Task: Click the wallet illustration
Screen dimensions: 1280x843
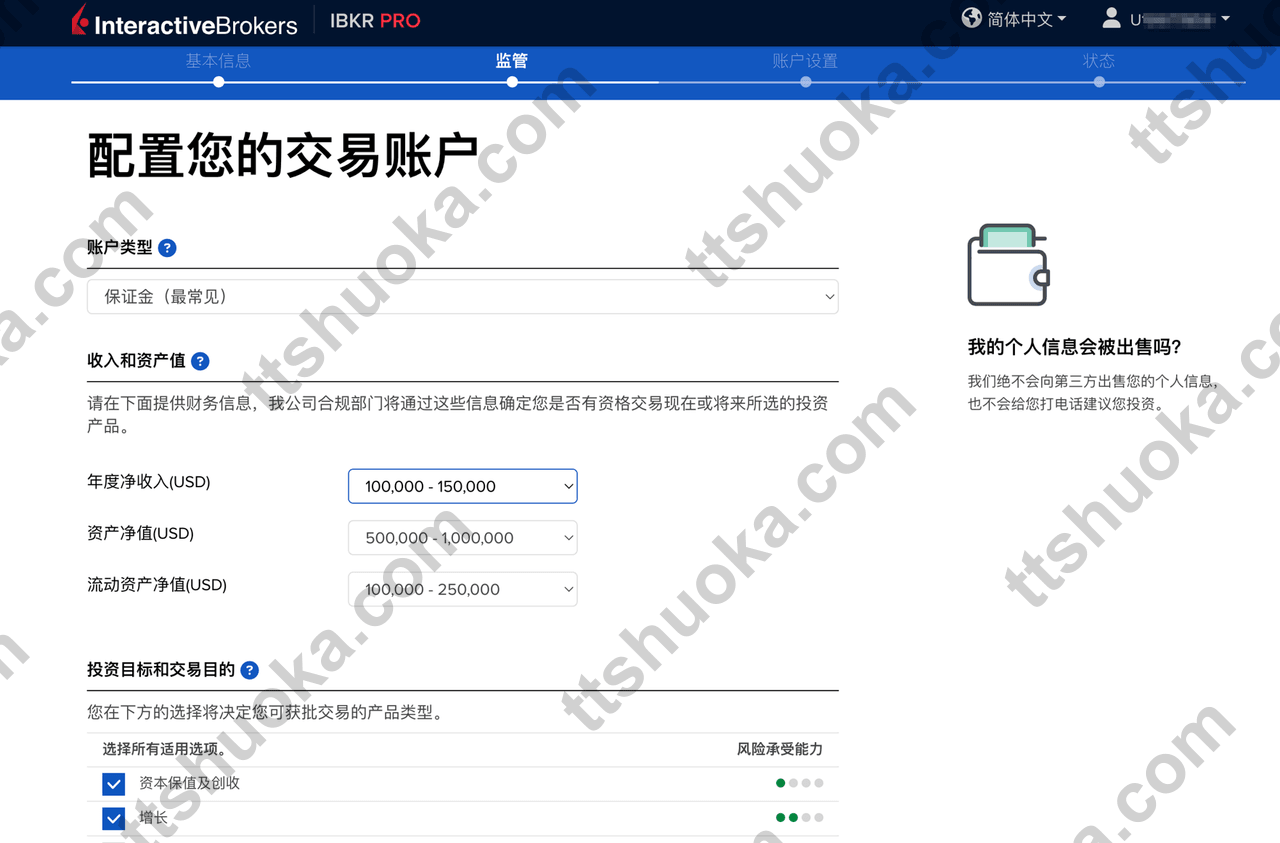Action: [1008, 264]
